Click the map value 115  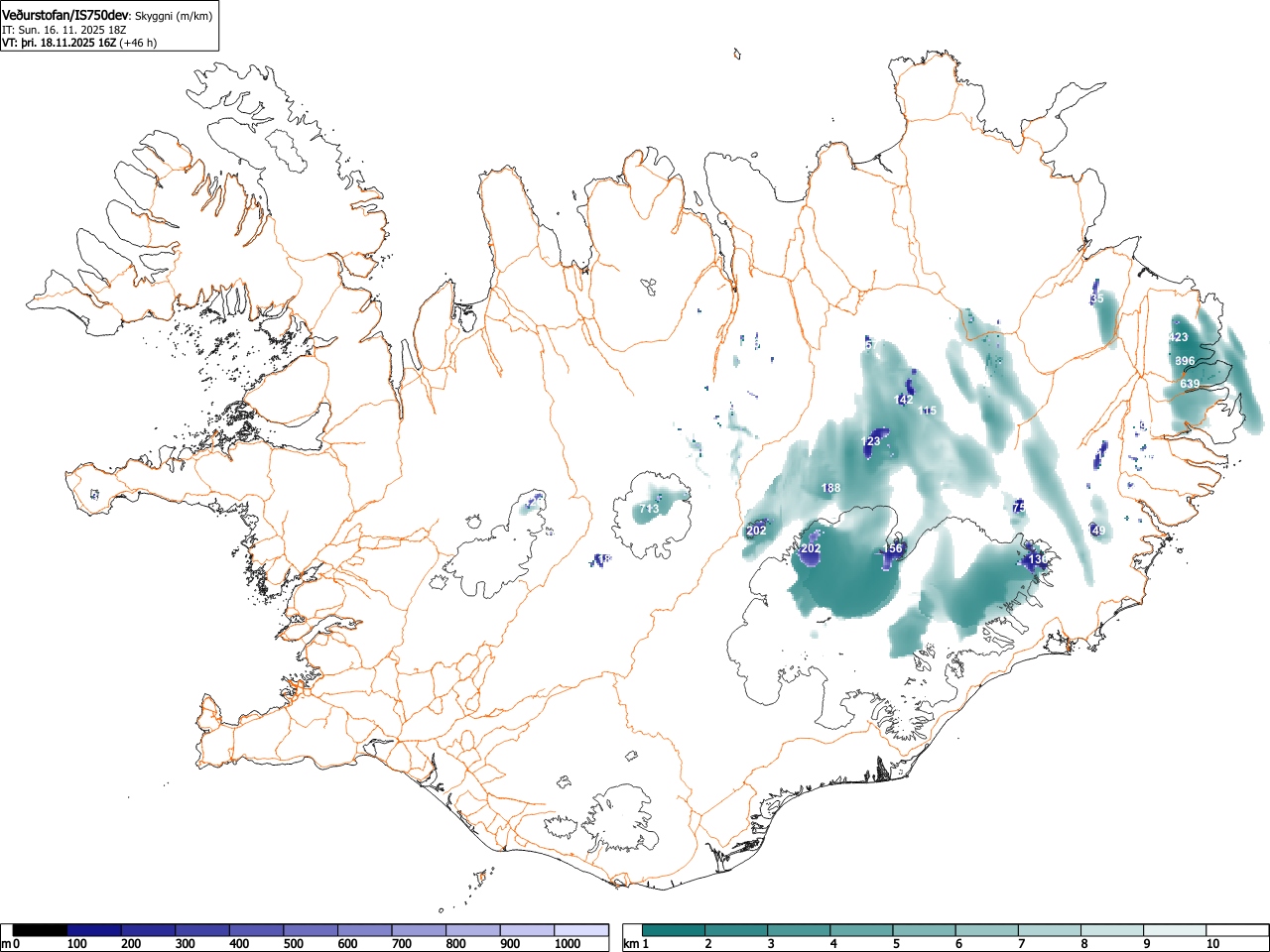928,411
